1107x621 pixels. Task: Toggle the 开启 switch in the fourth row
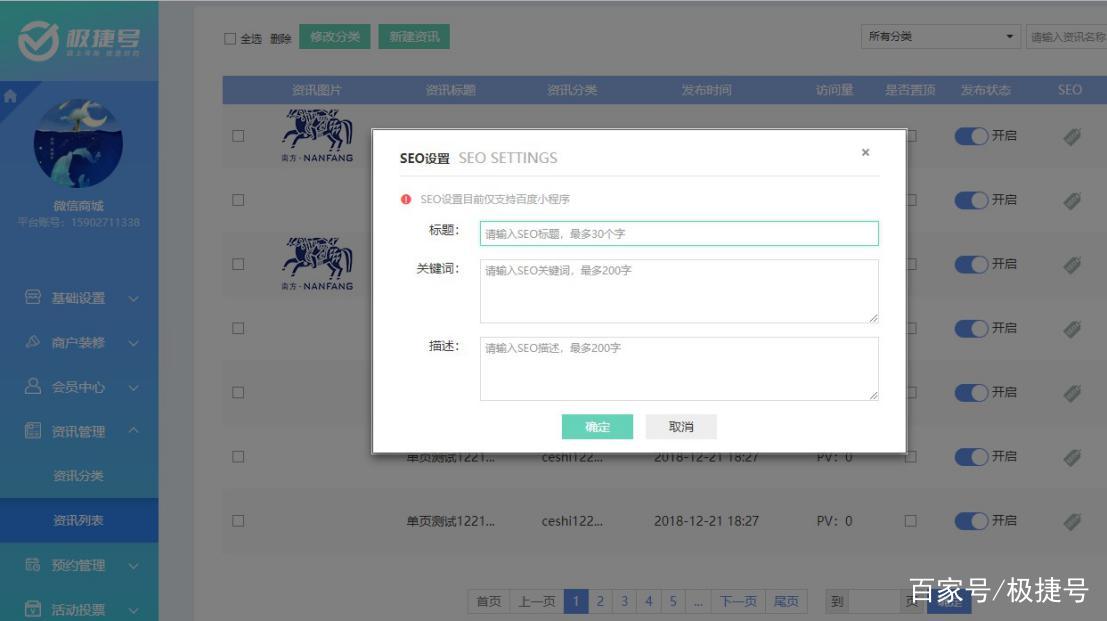point(971,329)
